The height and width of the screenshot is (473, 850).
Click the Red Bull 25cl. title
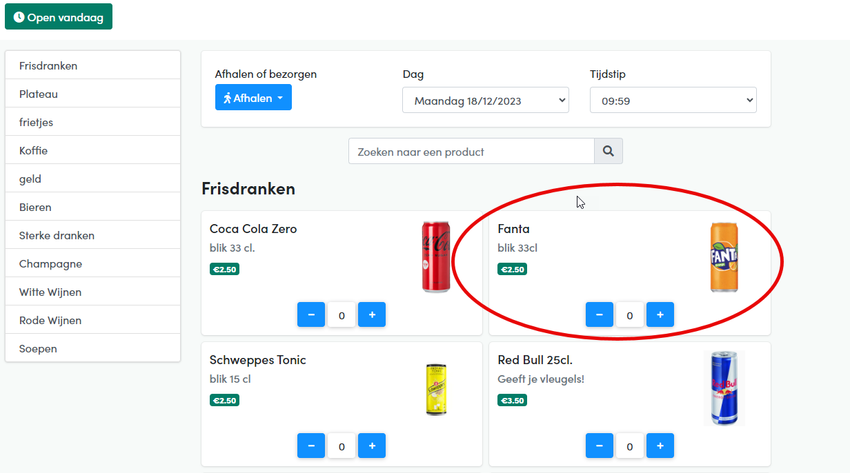click(x=535, y=360)
